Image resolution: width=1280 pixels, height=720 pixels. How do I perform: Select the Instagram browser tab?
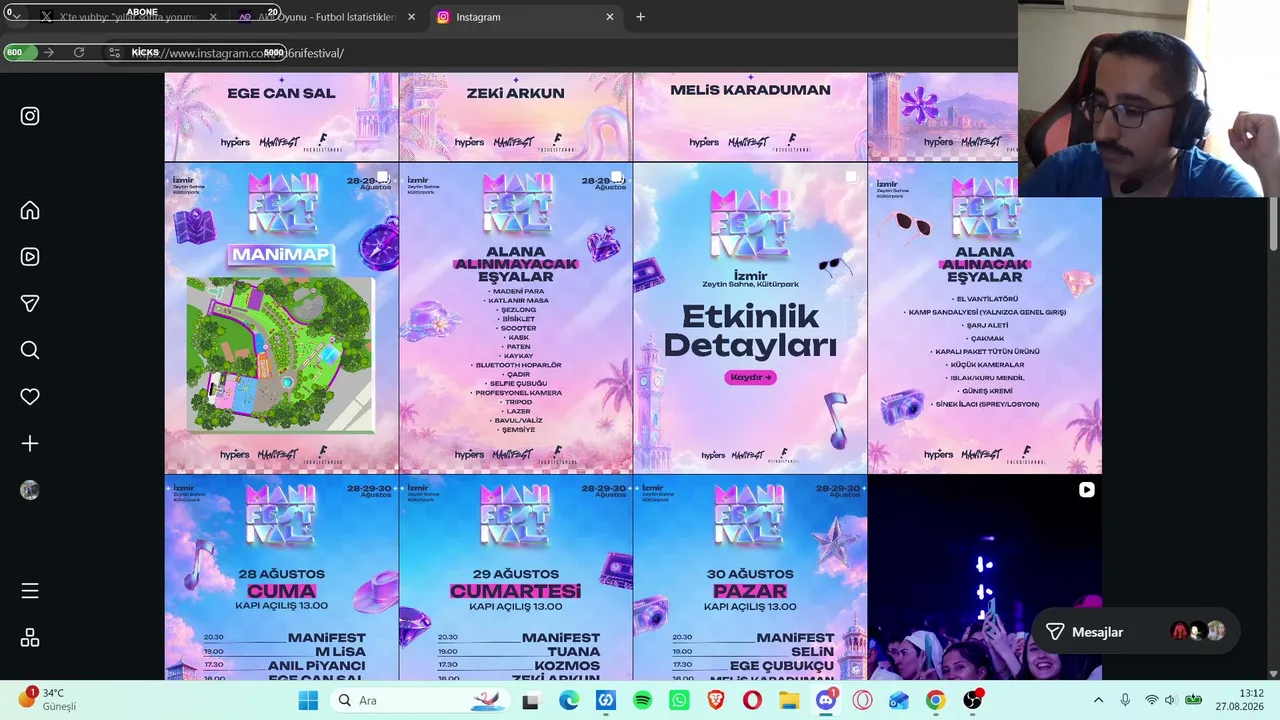[x=526, y=17]
